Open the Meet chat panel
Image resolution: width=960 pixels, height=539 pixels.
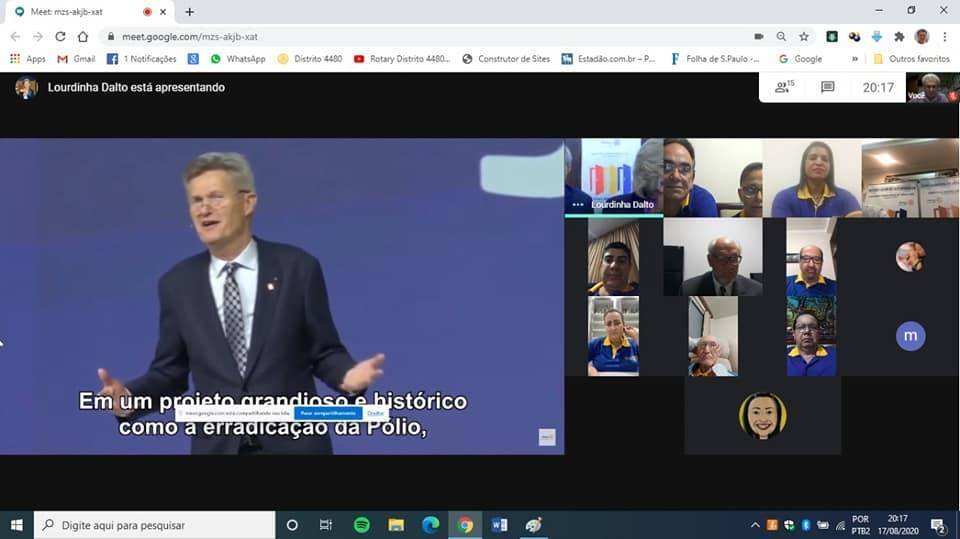pyautogui.click(x=827, y=87)
